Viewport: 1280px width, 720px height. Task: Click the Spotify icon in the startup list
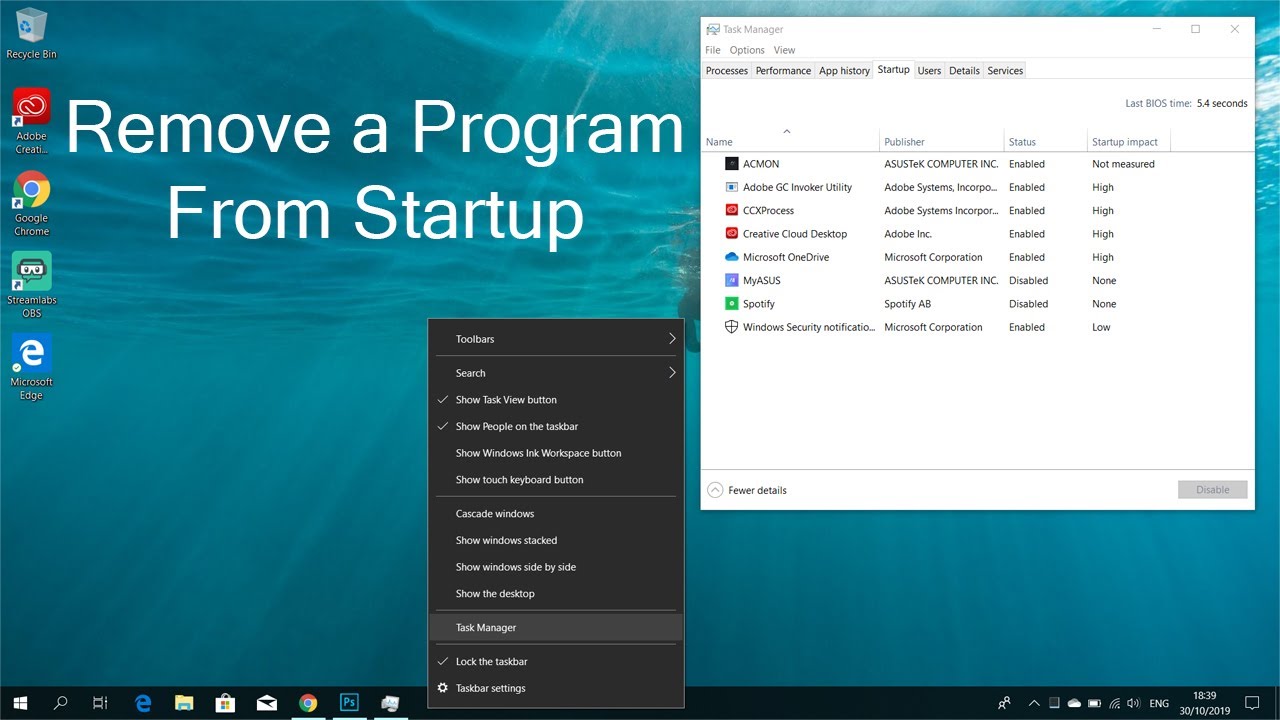(732, 304)
